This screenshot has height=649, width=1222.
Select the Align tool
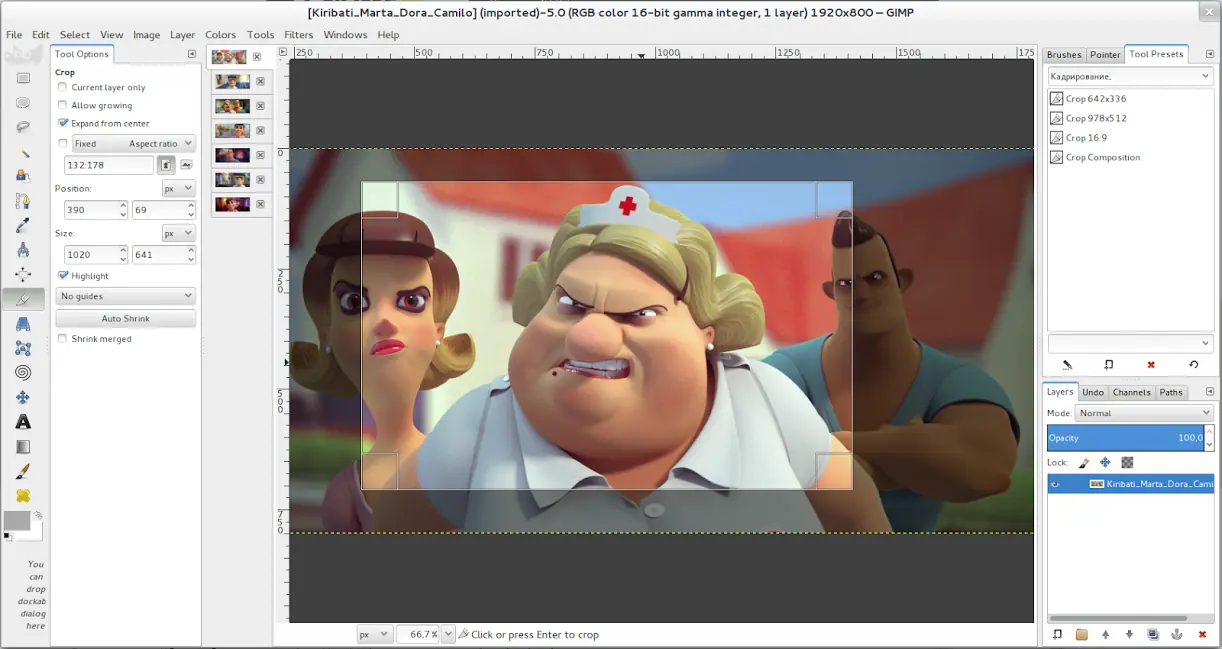(23, 274)
